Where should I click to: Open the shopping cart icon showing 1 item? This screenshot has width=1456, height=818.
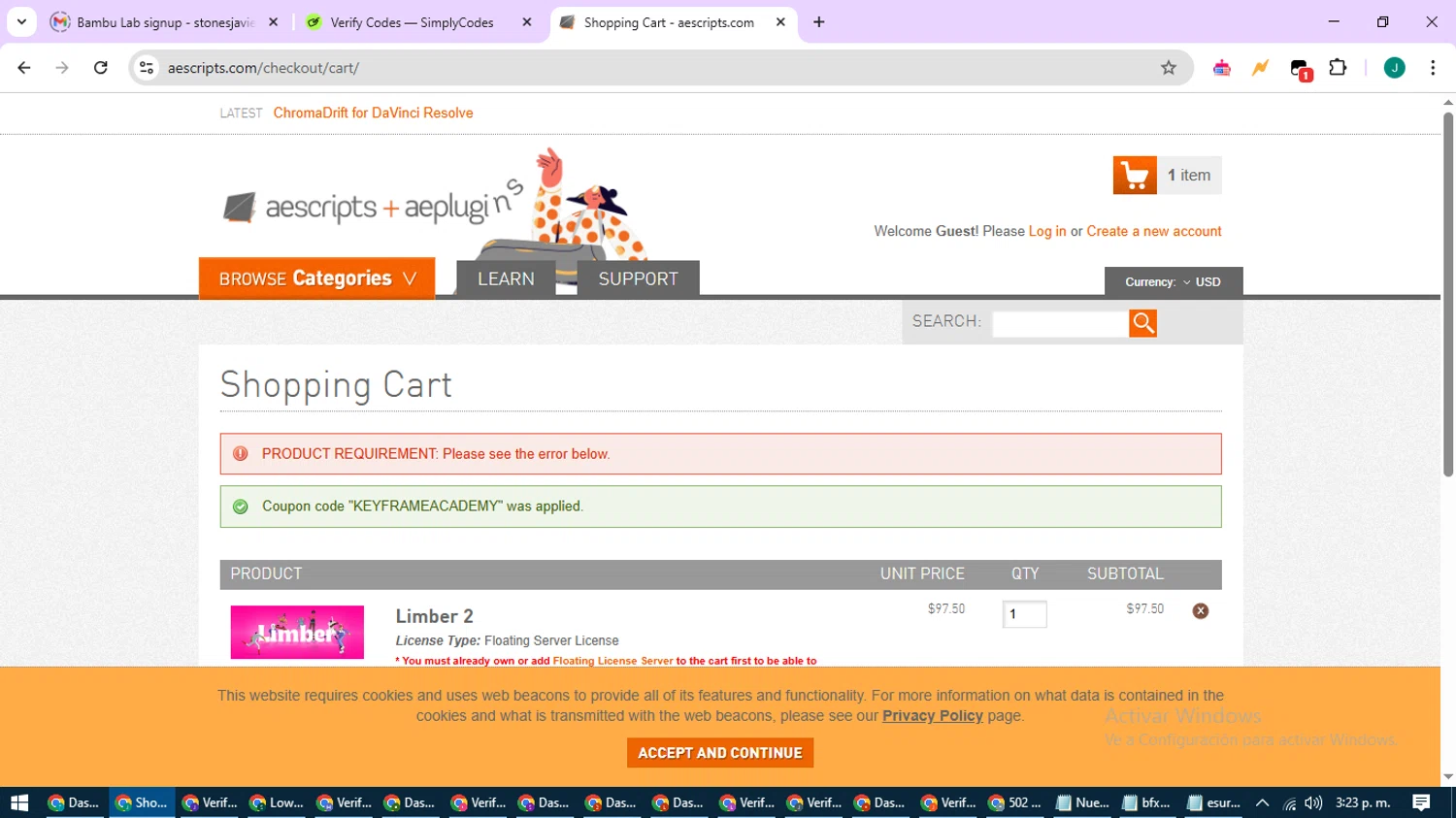(x=1135, y=176)
